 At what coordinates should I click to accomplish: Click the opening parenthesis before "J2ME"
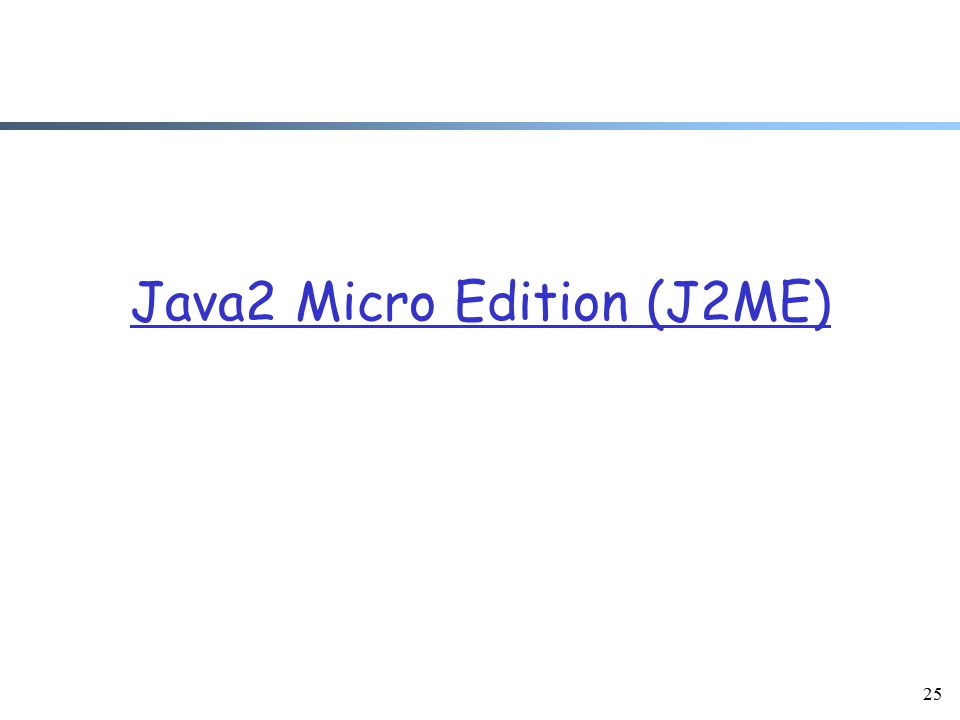656,304
